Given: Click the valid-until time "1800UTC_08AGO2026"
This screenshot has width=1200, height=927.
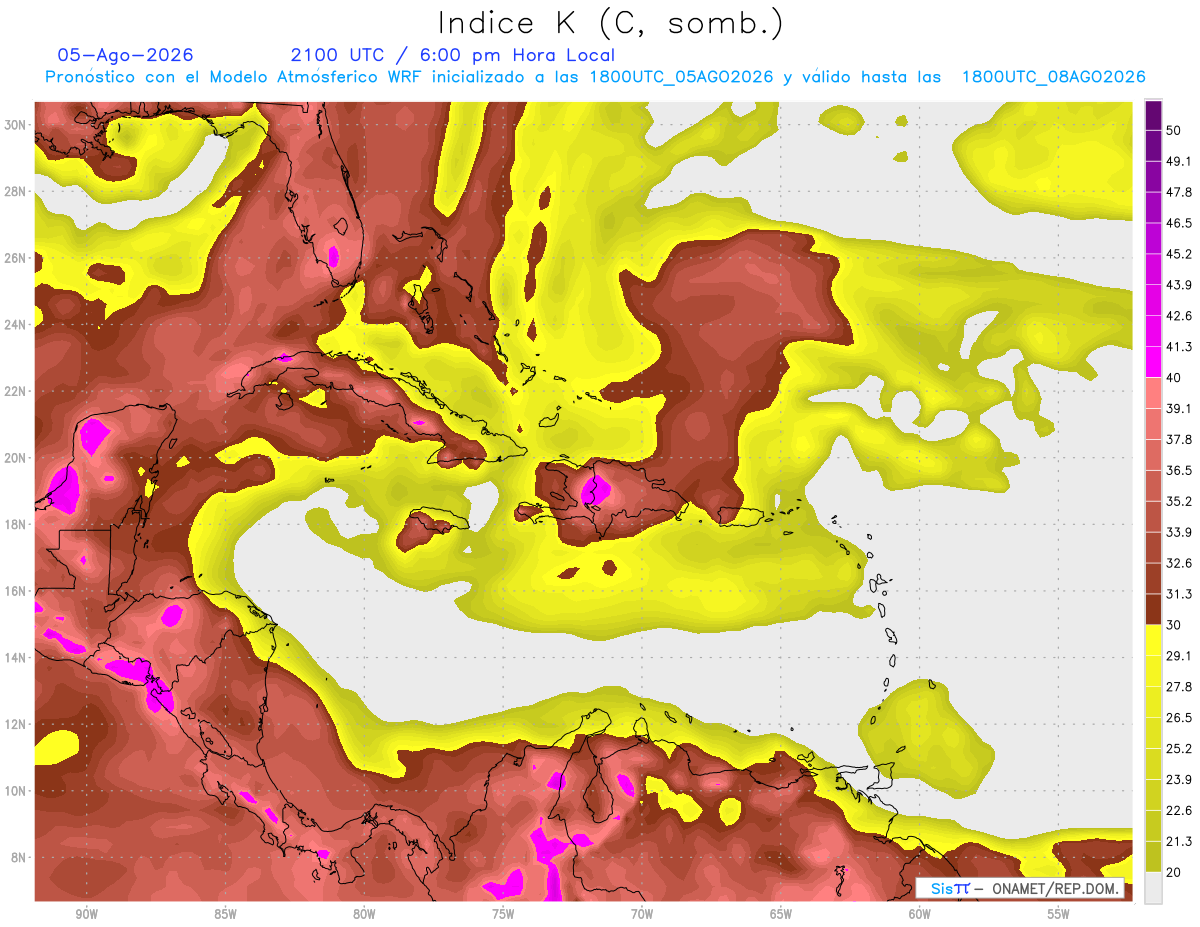Looking at the screenshot, I should click(x=1053, y=77).
